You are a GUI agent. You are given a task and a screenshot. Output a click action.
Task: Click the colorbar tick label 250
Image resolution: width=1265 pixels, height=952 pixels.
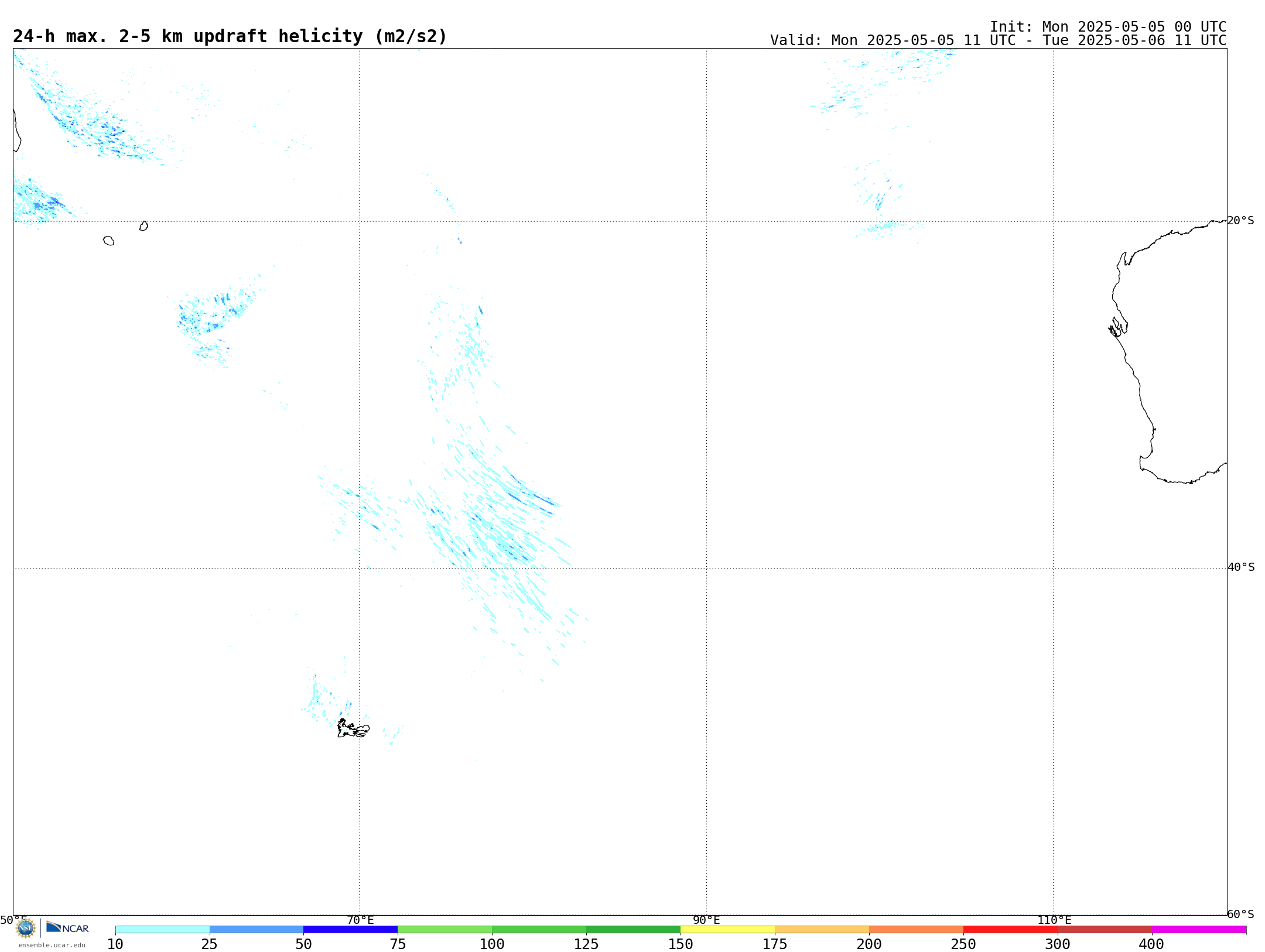click(963, 944)
